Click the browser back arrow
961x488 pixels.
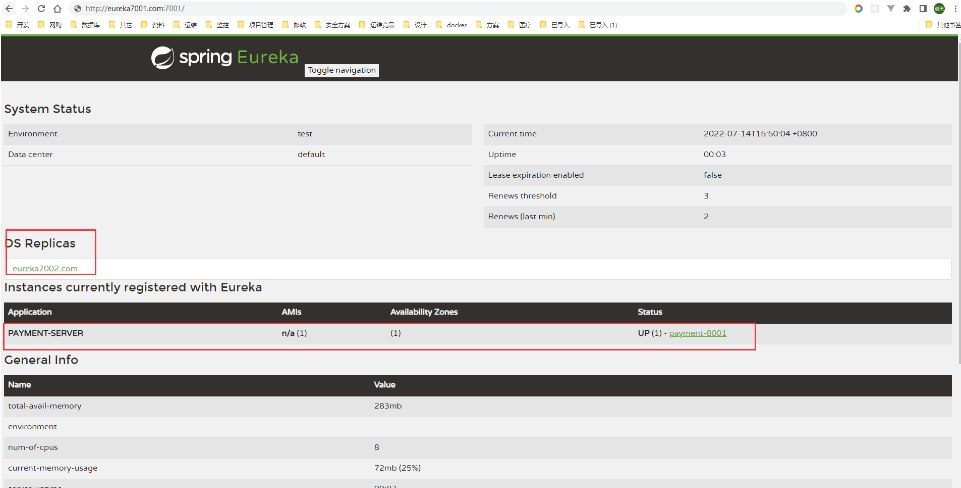(x=10, y=9)
